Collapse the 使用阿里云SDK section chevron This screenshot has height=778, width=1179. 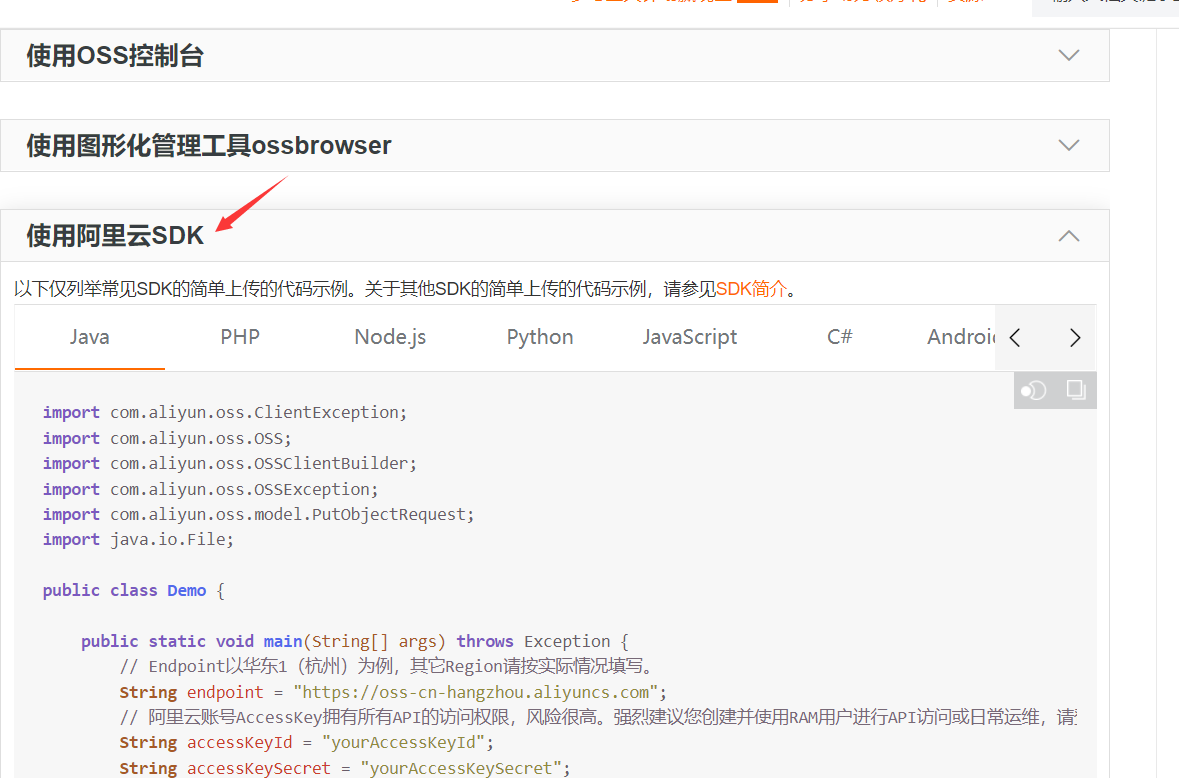(1068, 236)
